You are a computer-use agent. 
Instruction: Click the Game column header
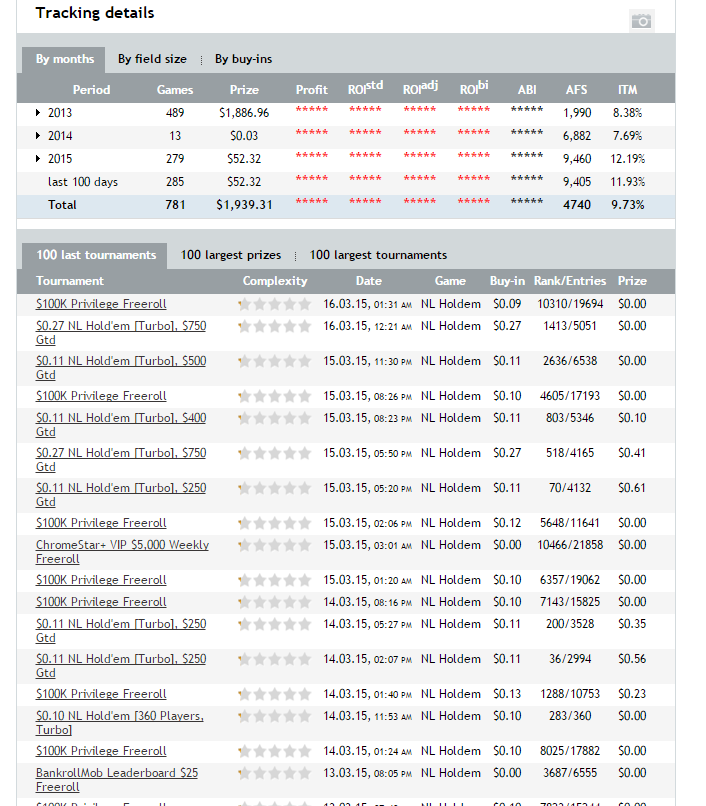(x=450, y=281)
